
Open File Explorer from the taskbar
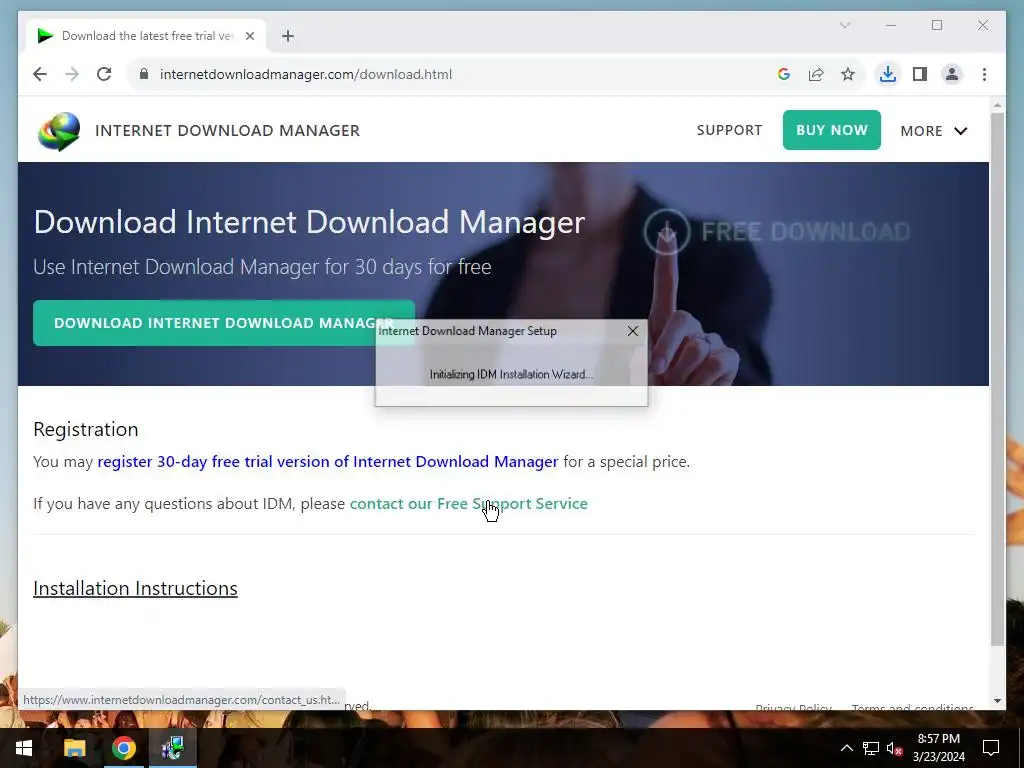tap(74, 748)
